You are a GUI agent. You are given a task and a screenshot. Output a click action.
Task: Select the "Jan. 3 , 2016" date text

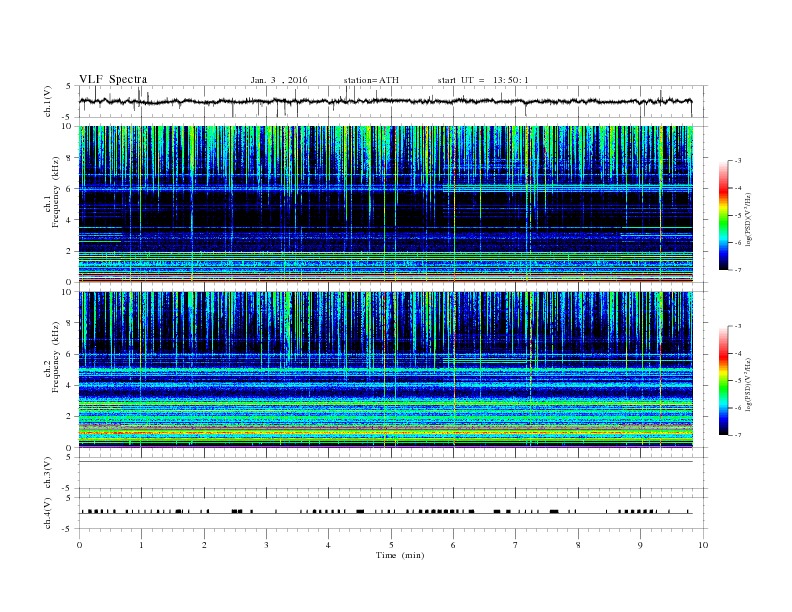click(279, 80)
